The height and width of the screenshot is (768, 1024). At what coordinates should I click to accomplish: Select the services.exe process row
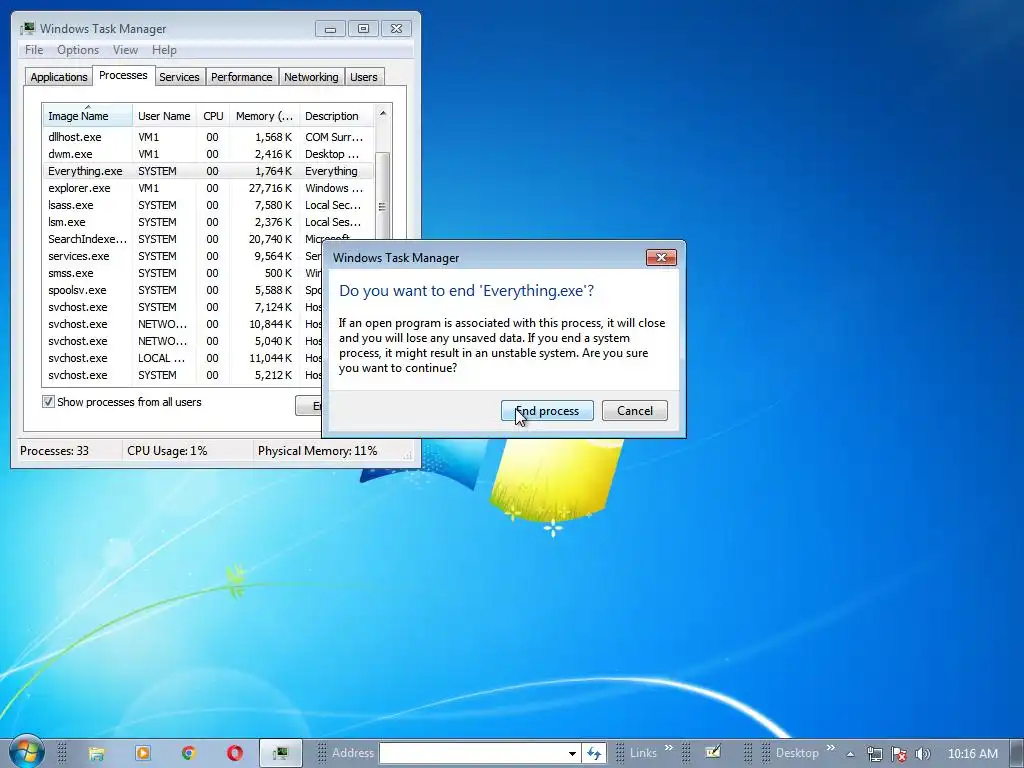182,256
